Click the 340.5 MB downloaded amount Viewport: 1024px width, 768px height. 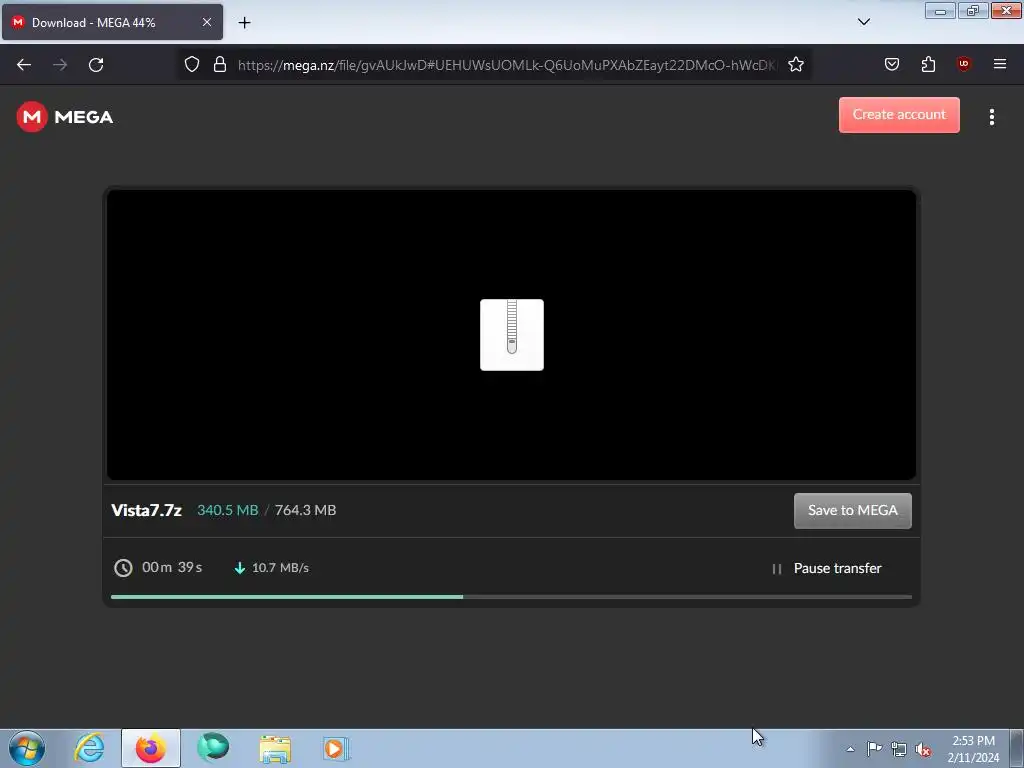click(x=228, y=510)
